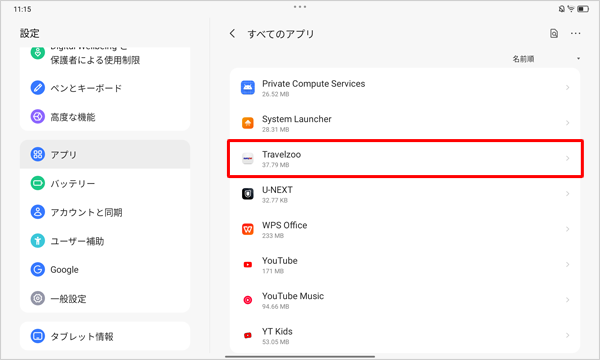Expand chevron on U-NEXT row

(x=567, y=194)
